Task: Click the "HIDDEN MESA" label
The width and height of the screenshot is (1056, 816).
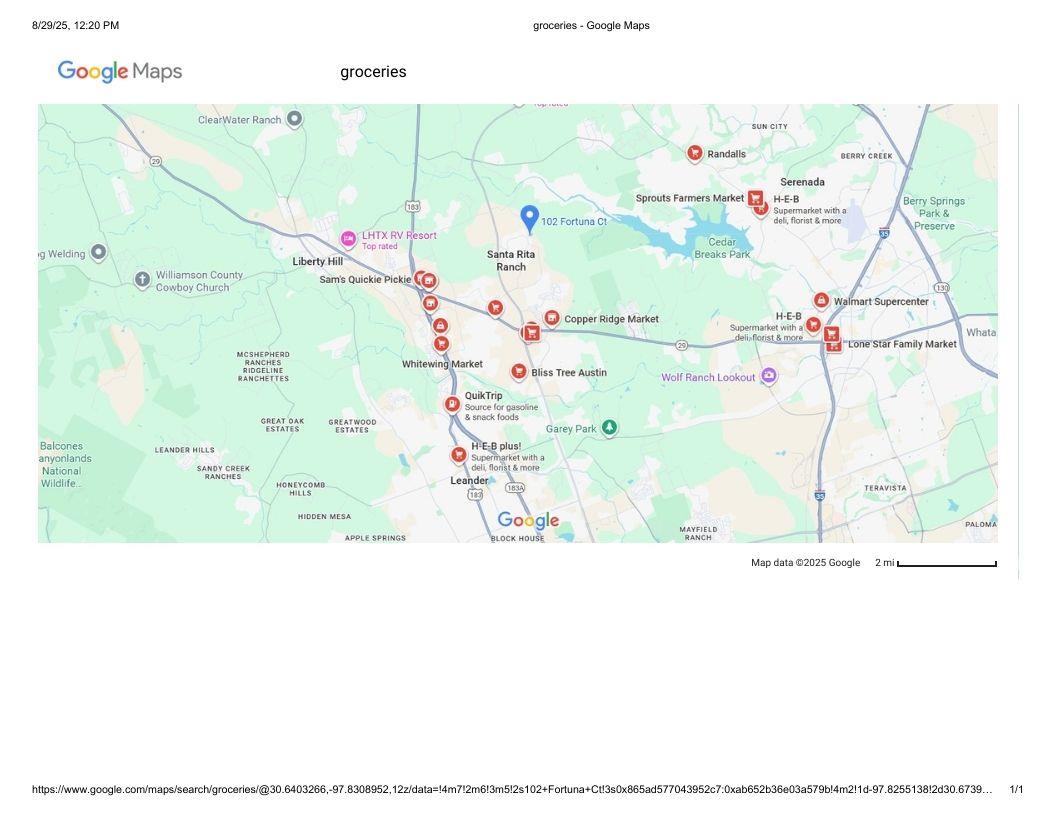Action: [x=325, y=516]
